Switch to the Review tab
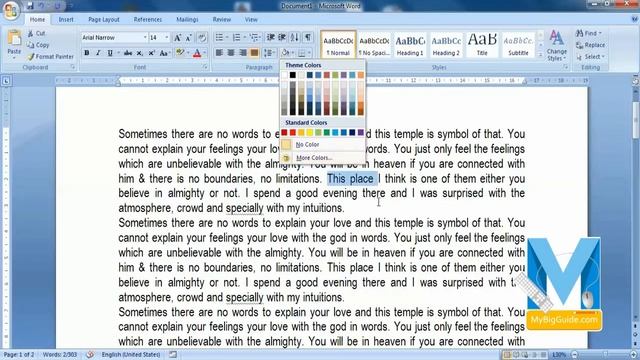 click(222, 20)
